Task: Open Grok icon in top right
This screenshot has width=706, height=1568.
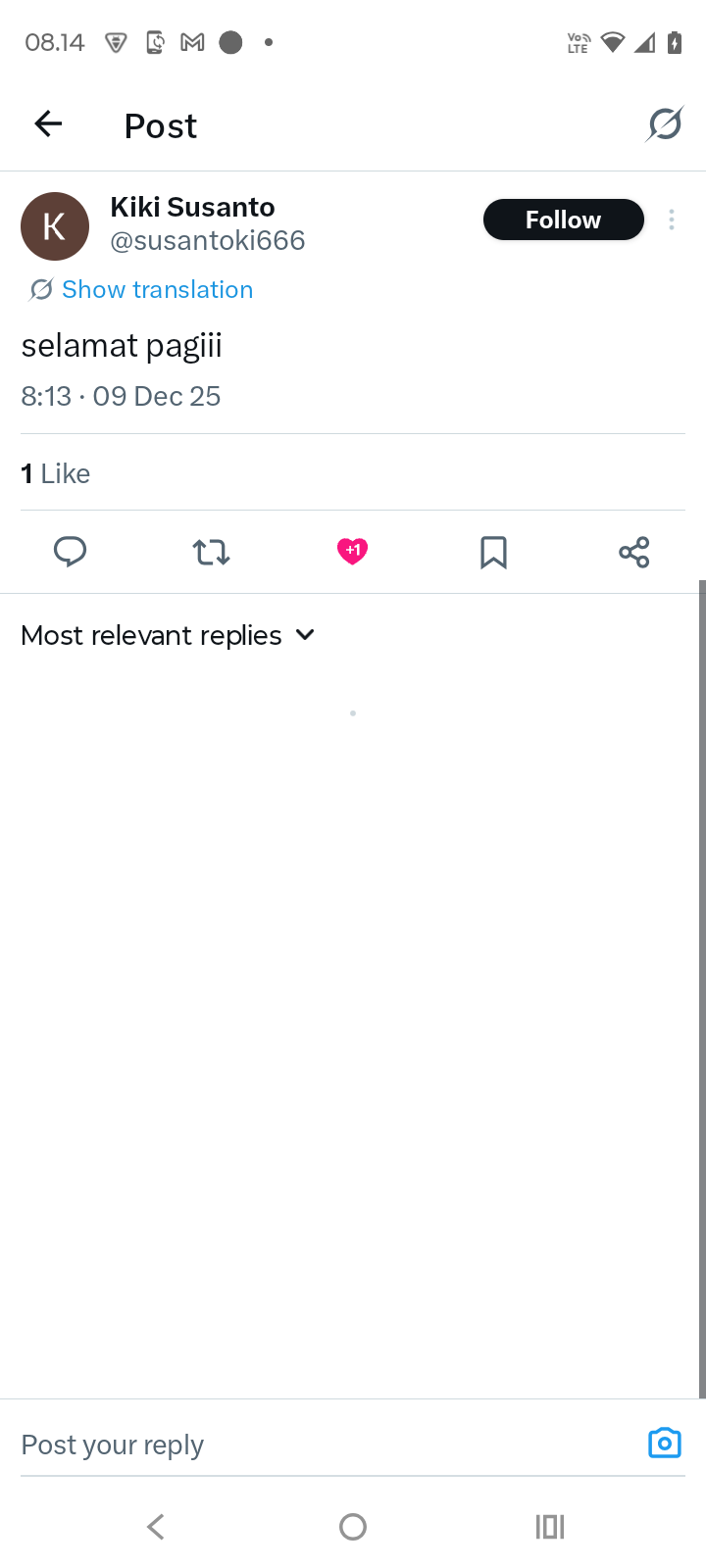Action: [664, 124]
